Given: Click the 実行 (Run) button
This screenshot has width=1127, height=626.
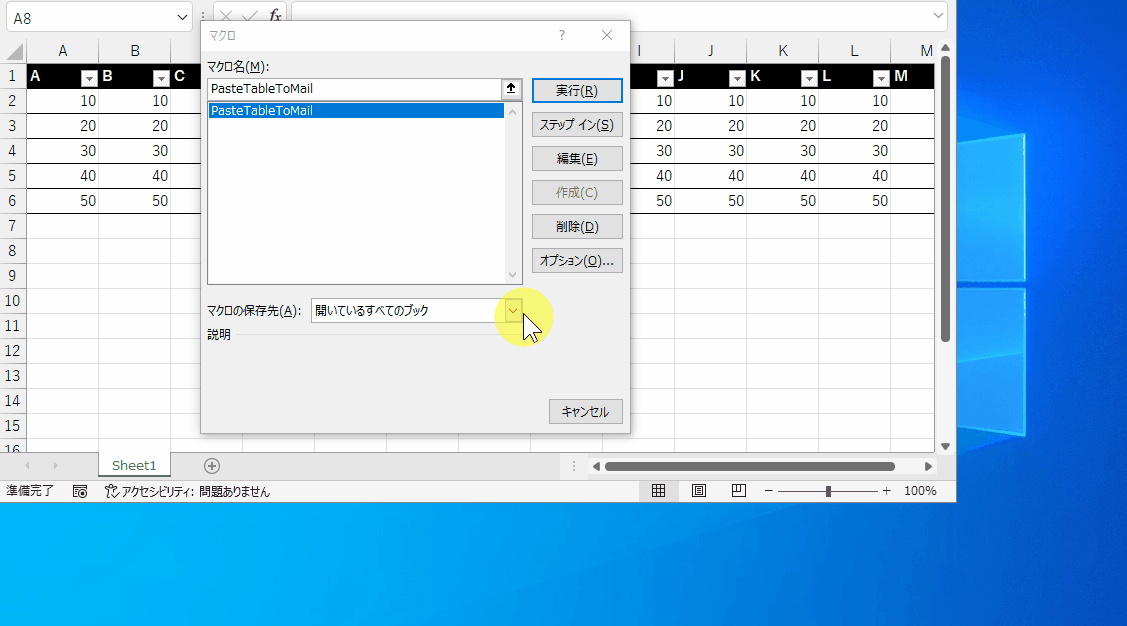Looking at the screenshot, I should pyautogui.click(x=577, y=91).
